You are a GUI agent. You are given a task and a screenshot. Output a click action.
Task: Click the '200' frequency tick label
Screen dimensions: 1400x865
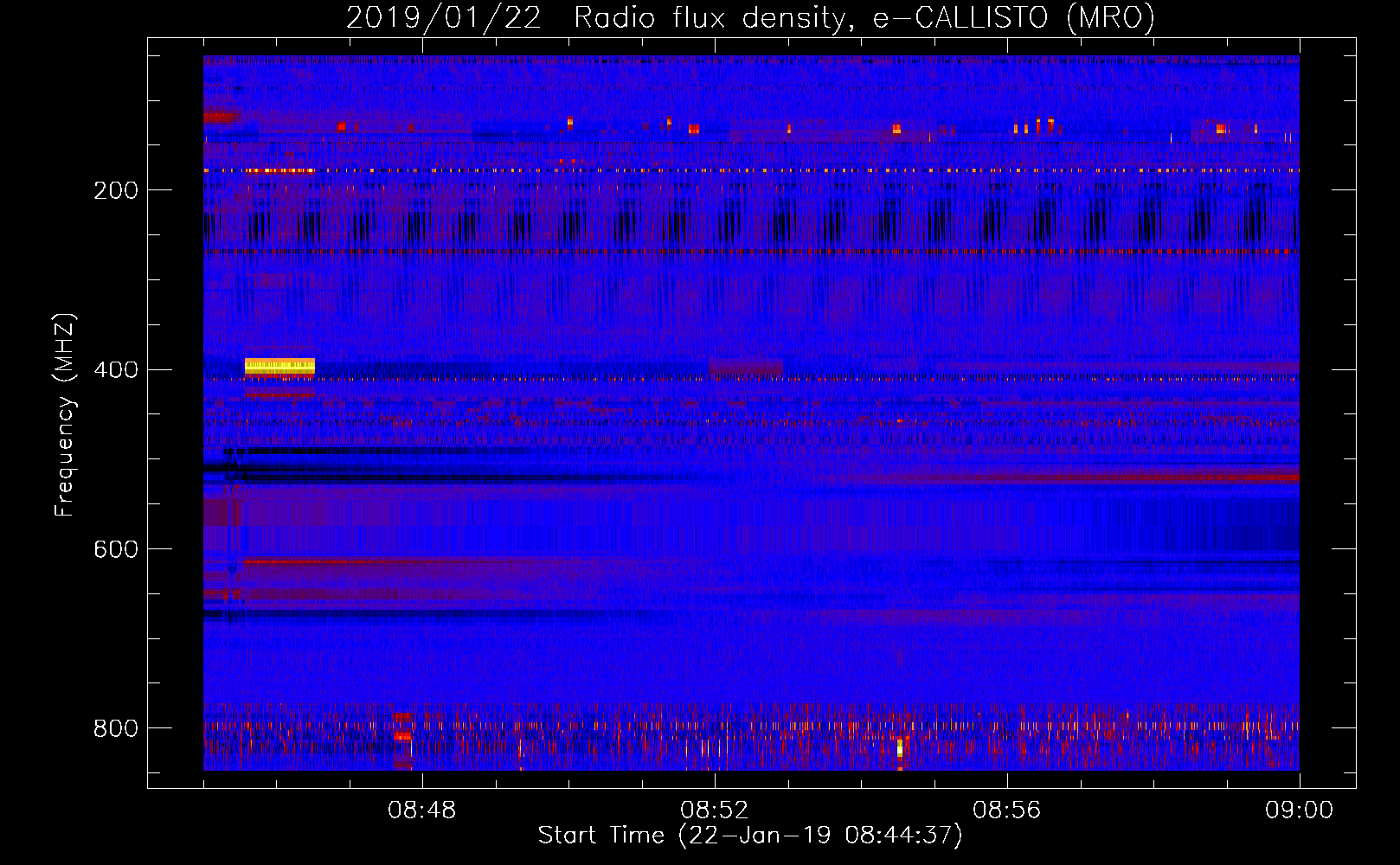(x=116, y=190)
